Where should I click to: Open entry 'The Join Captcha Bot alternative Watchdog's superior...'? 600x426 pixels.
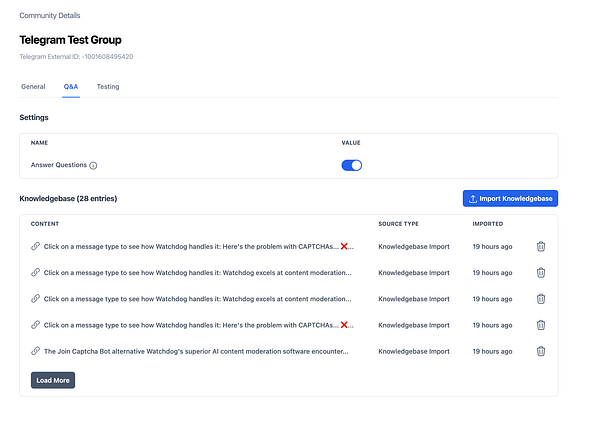[x=196, y=351]
